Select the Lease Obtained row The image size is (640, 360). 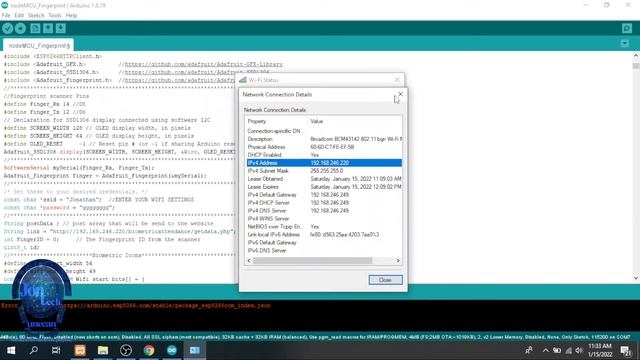pos(324,179)
